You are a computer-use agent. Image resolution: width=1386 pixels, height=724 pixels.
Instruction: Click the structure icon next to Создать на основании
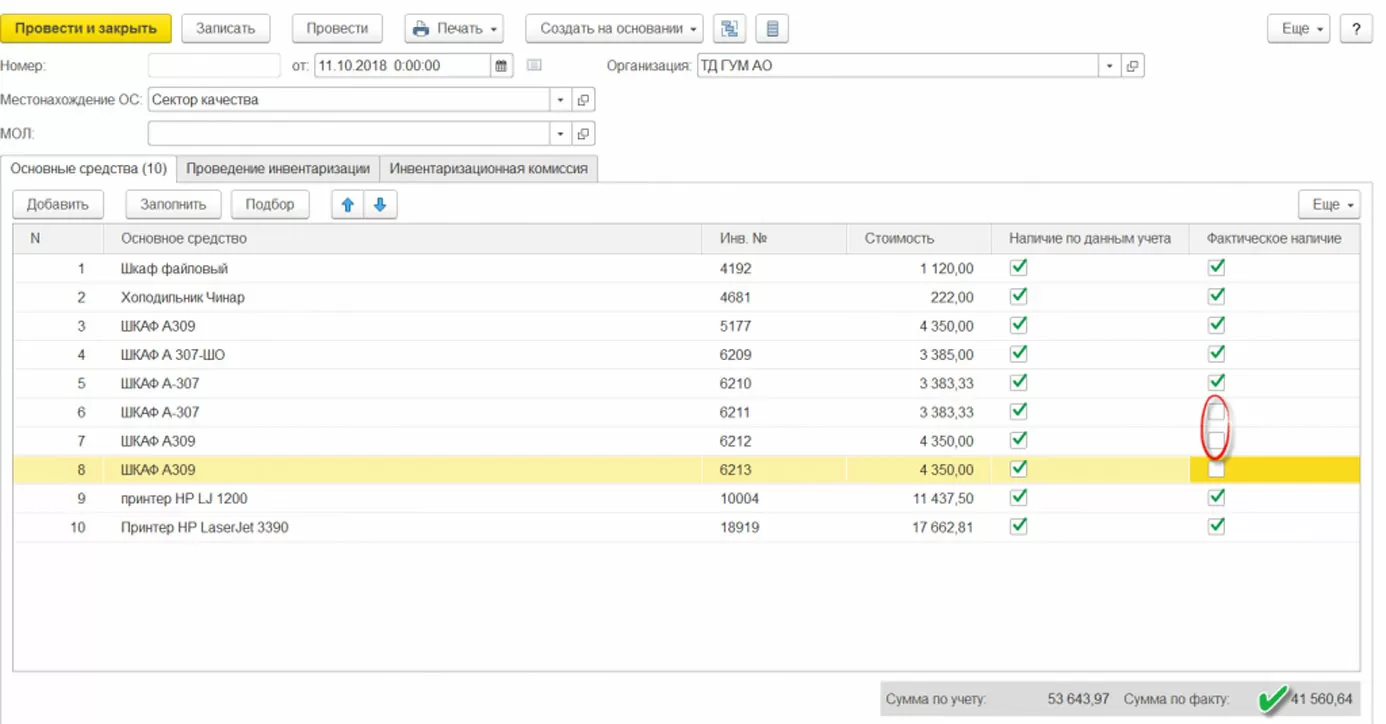coord(731,29)
